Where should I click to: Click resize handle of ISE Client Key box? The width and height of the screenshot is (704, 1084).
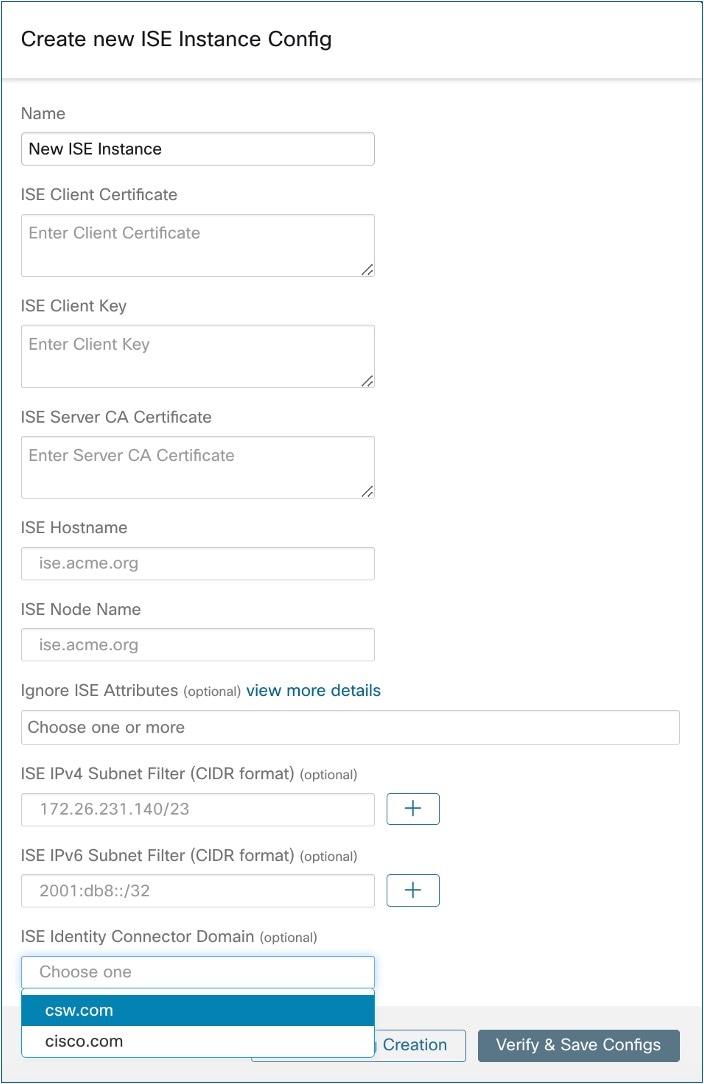367,381
